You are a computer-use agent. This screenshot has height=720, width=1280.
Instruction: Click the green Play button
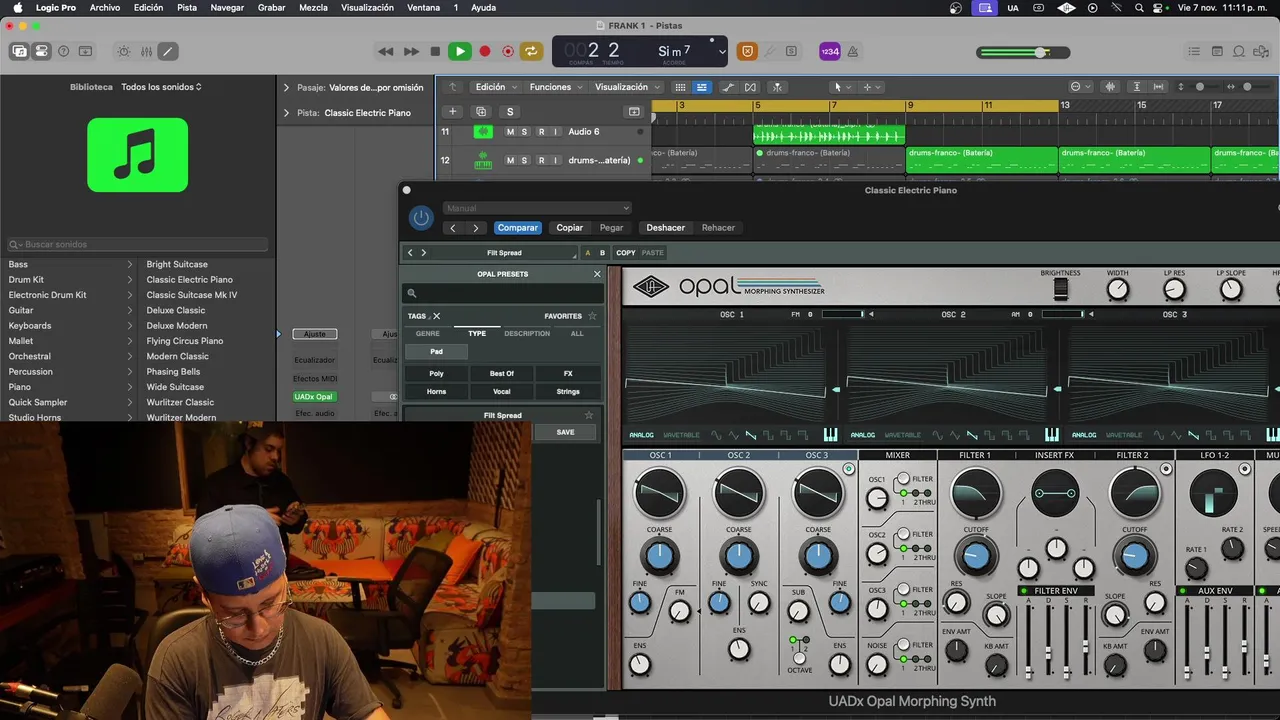tap(460, 51)
